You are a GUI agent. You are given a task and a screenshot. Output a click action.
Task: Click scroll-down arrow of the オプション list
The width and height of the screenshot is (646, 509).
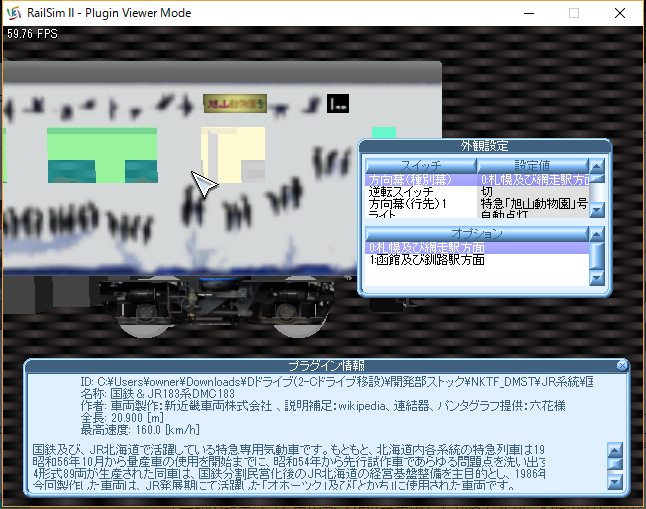click(597, 278)
